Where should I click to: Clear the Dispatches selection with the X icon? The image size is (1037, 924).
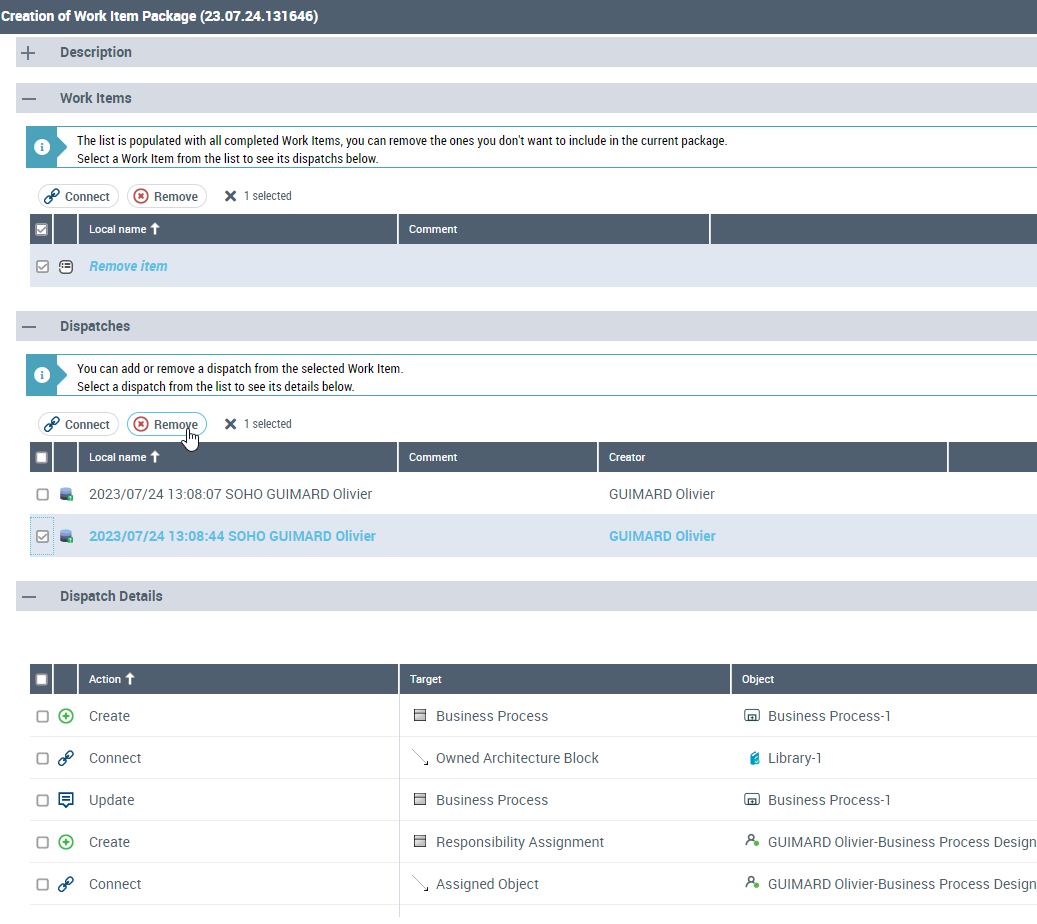(x=230, y=424)
